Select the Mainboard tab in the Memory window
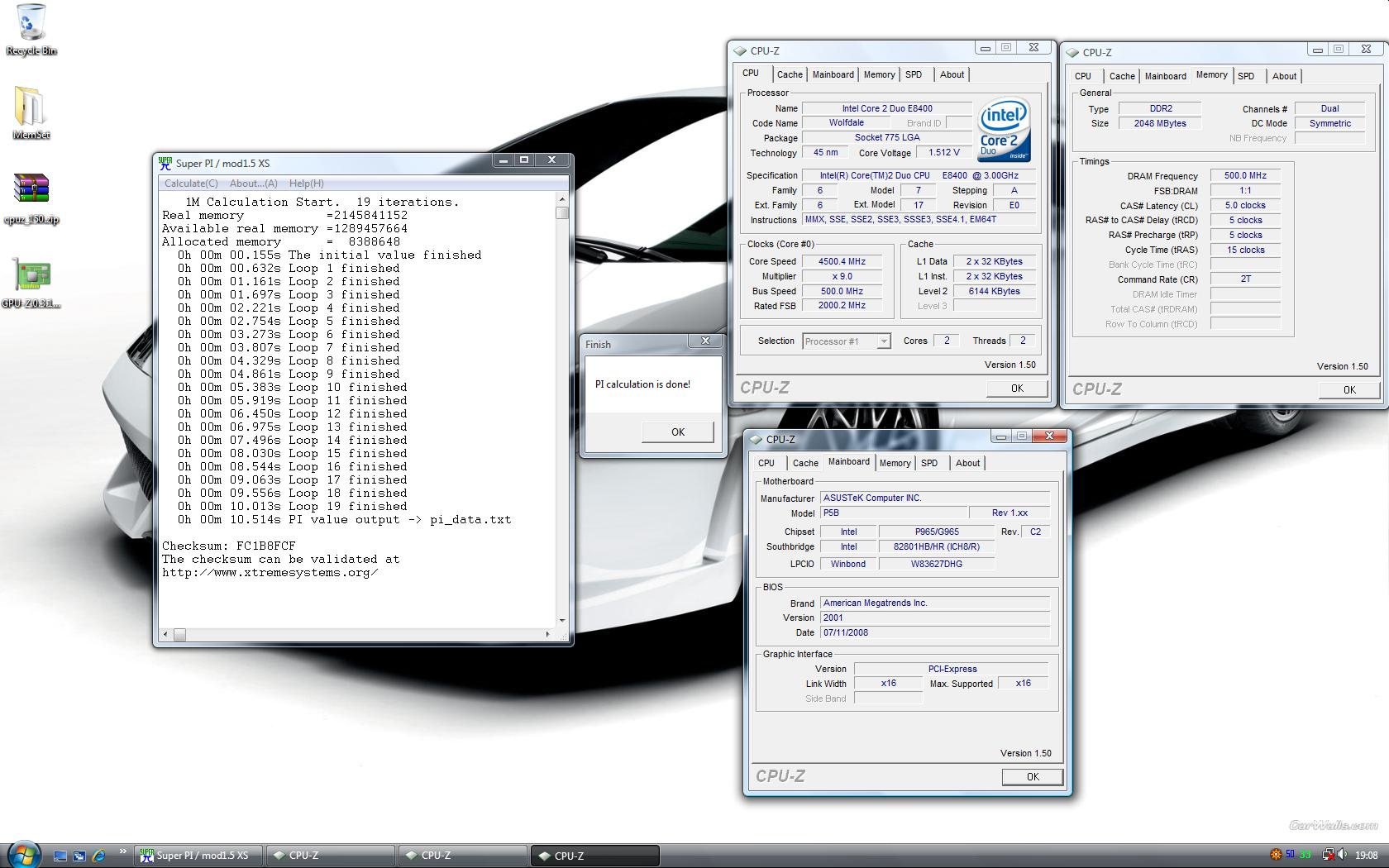1389x868 pixels. (1165, 76)
